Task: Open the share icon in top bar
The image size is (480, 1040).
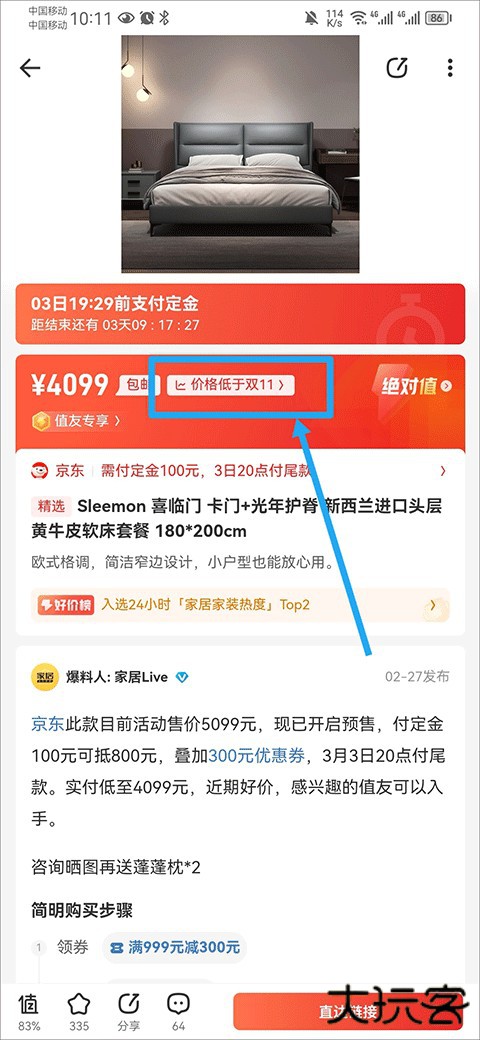Action: pyautogui.click(x=396, y=68)
